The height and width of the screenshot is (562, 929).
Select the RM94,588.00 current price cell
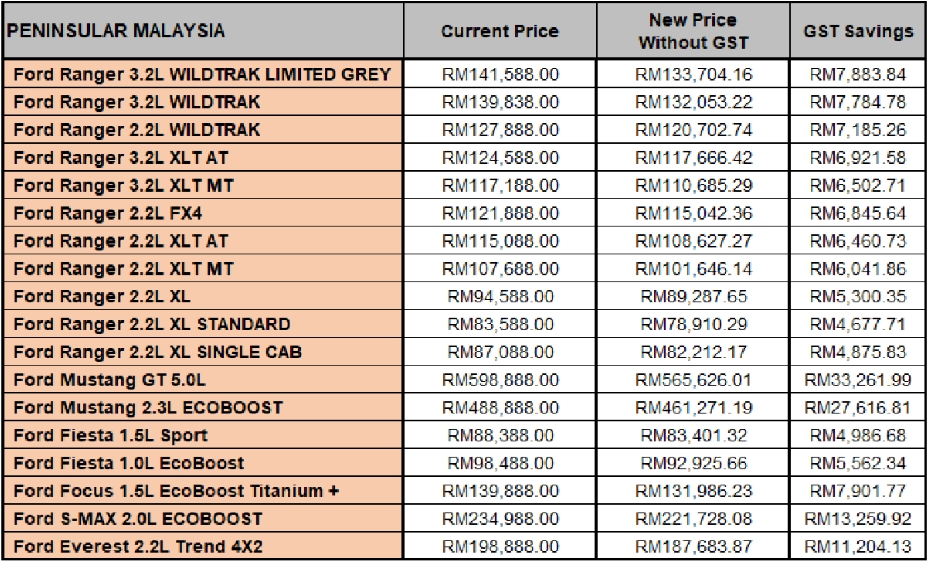(x=500, y=296)
